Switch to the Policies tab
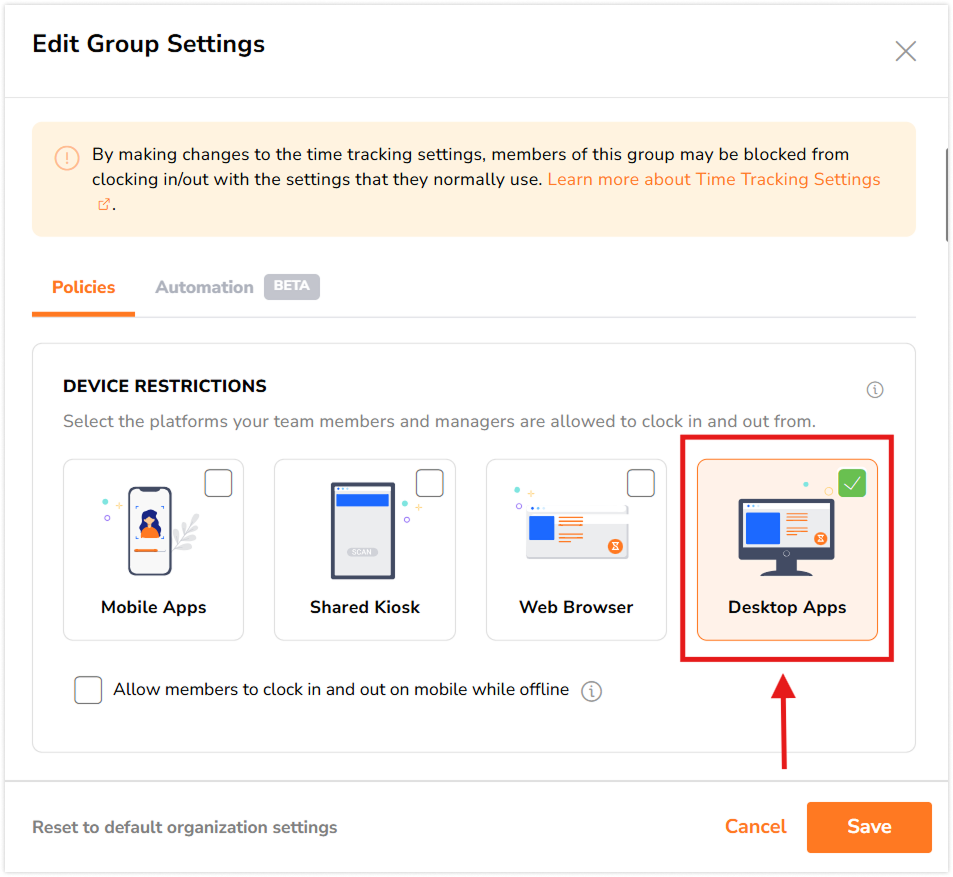Image resolution: width=953 pixels, height=877 pixels. [x=84, y=287]
